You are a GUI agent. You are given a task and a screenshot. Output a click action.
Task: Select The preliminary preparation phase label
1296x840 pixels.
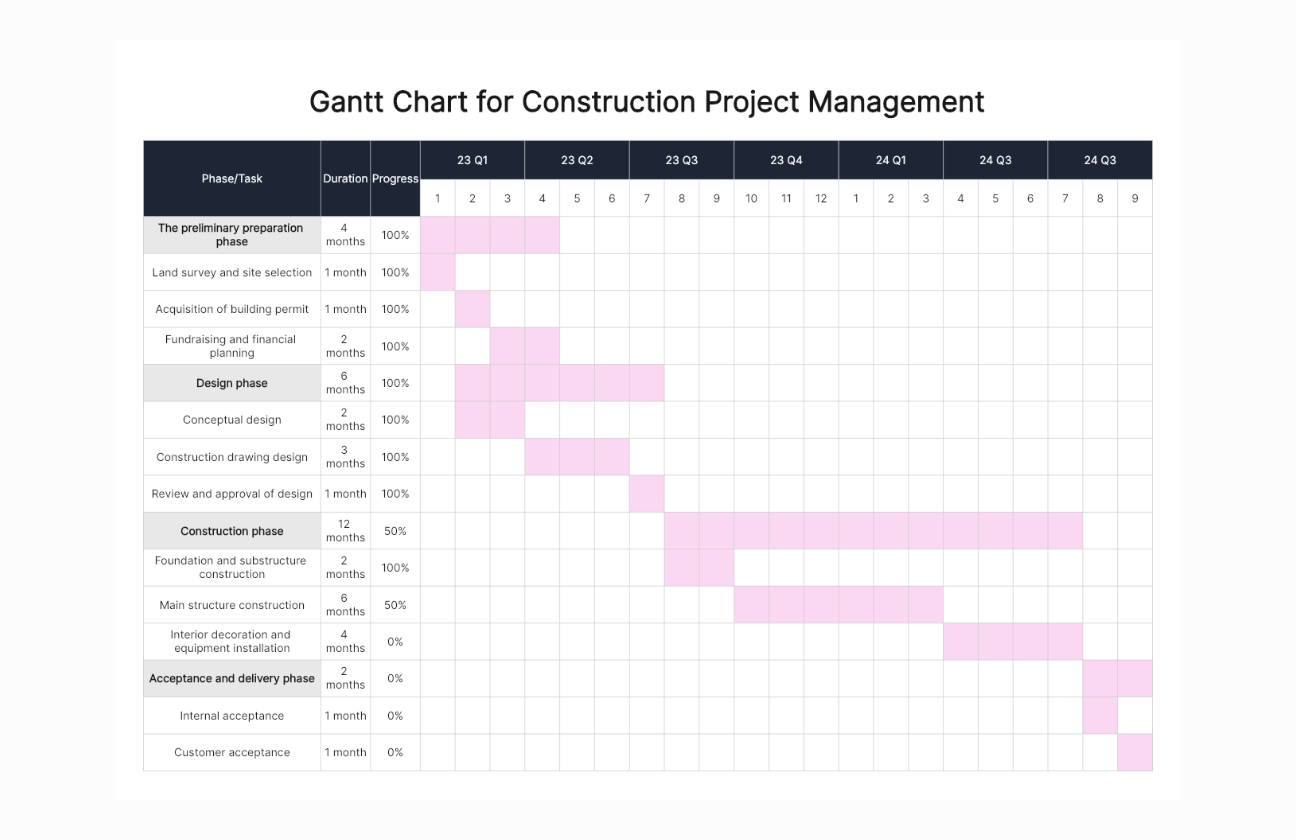click(x=232, y=235)
